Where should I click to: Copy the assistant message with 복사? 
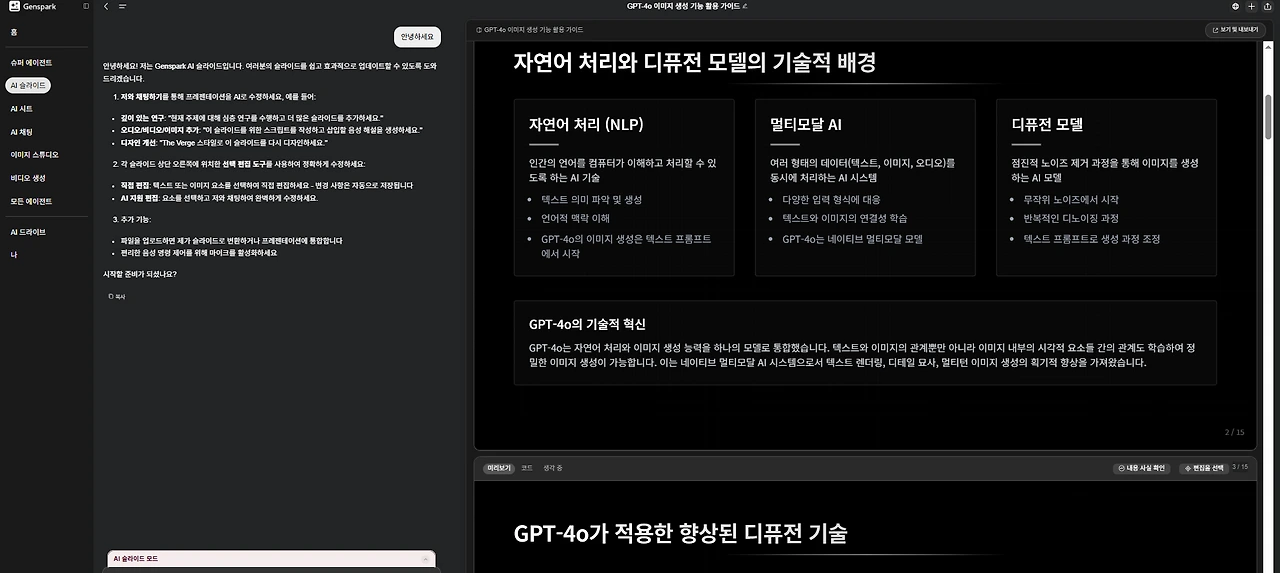click(116, 297)
